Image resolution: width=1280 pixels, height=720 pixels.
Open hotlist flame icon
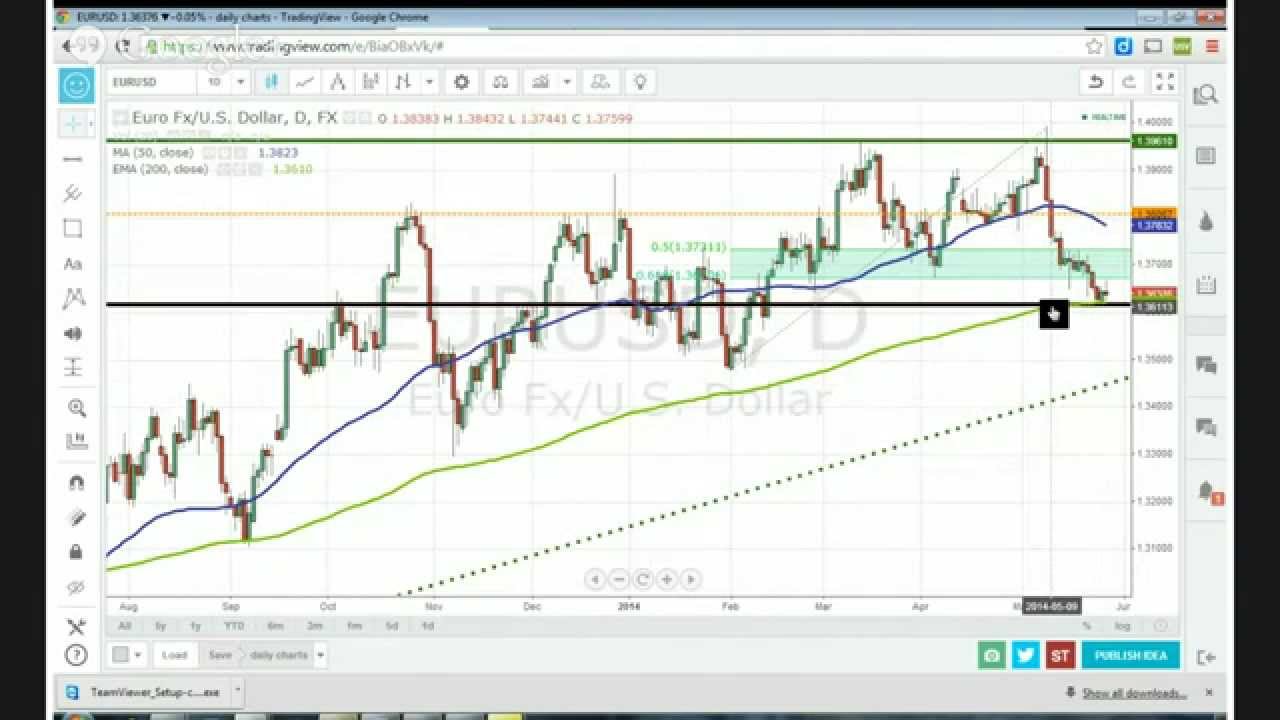pyautogui.click(x=1206, y=220)
